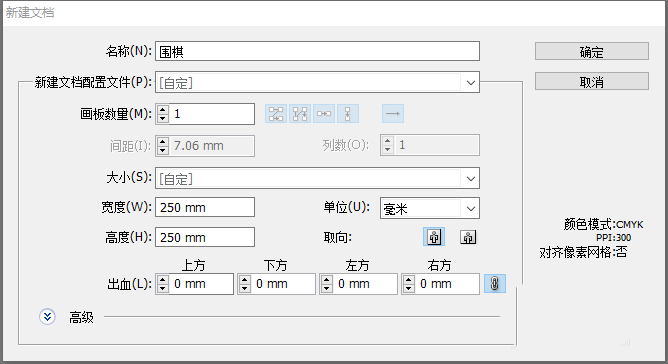The image size is (668, 364).
Task: Click the 高度 height input field
Action: [x=205, y=237]
